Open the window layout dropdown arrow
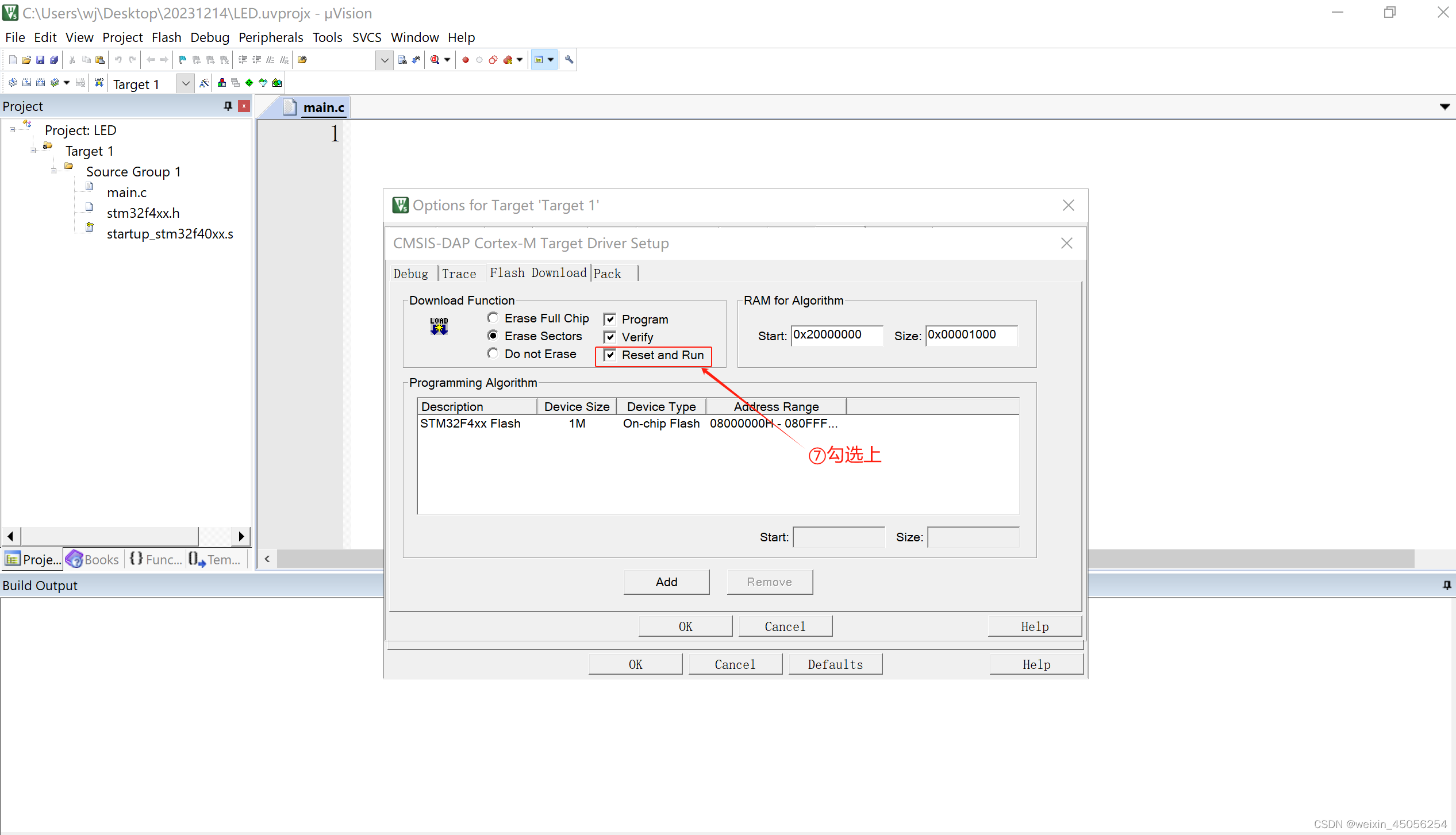 pyautogui.click(x=551, y=60)
